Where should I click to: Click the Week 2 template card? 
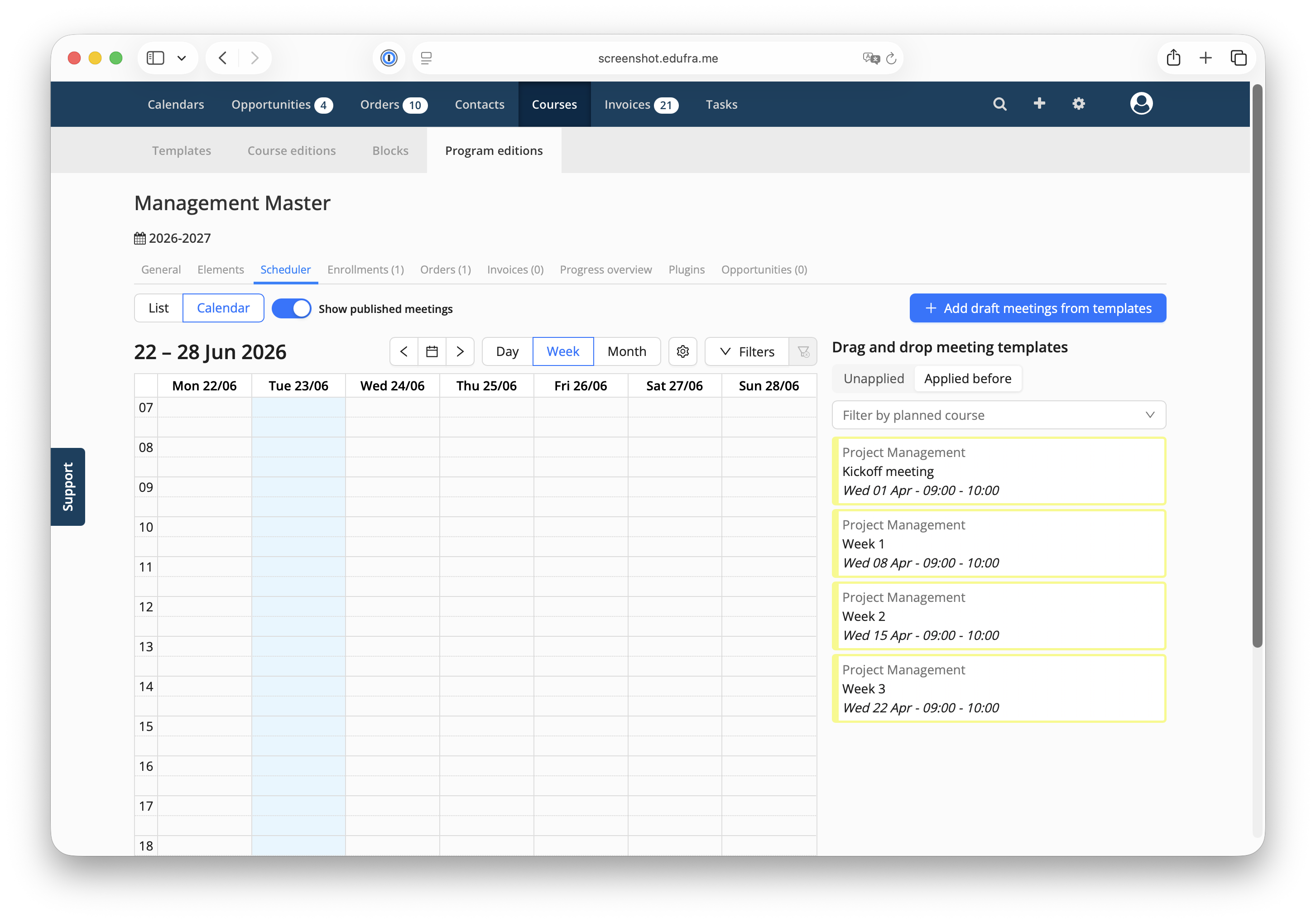pos(999,616)
